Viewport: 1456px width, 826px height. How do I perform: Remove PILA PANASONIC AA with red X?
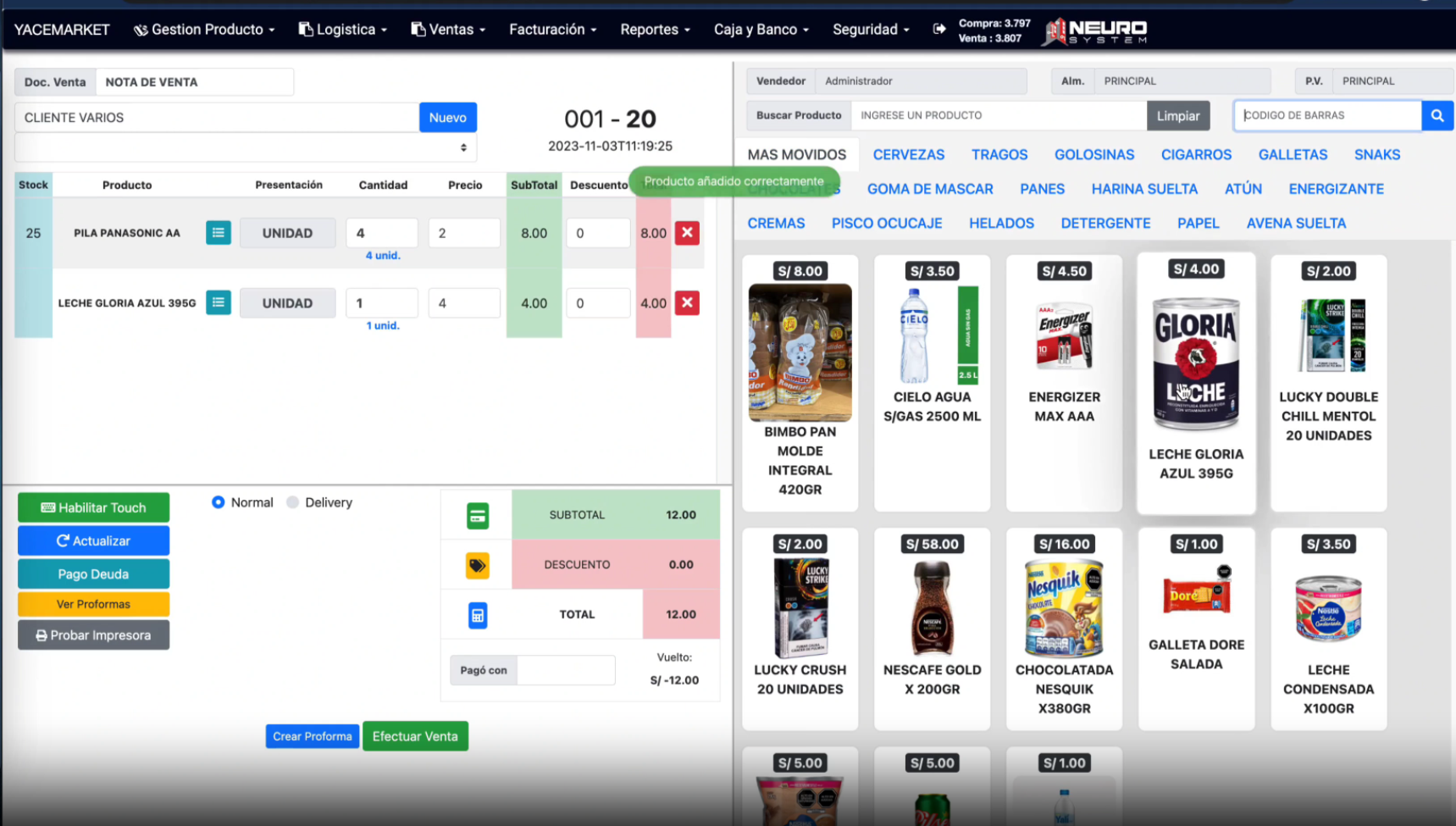pos(687,232)
